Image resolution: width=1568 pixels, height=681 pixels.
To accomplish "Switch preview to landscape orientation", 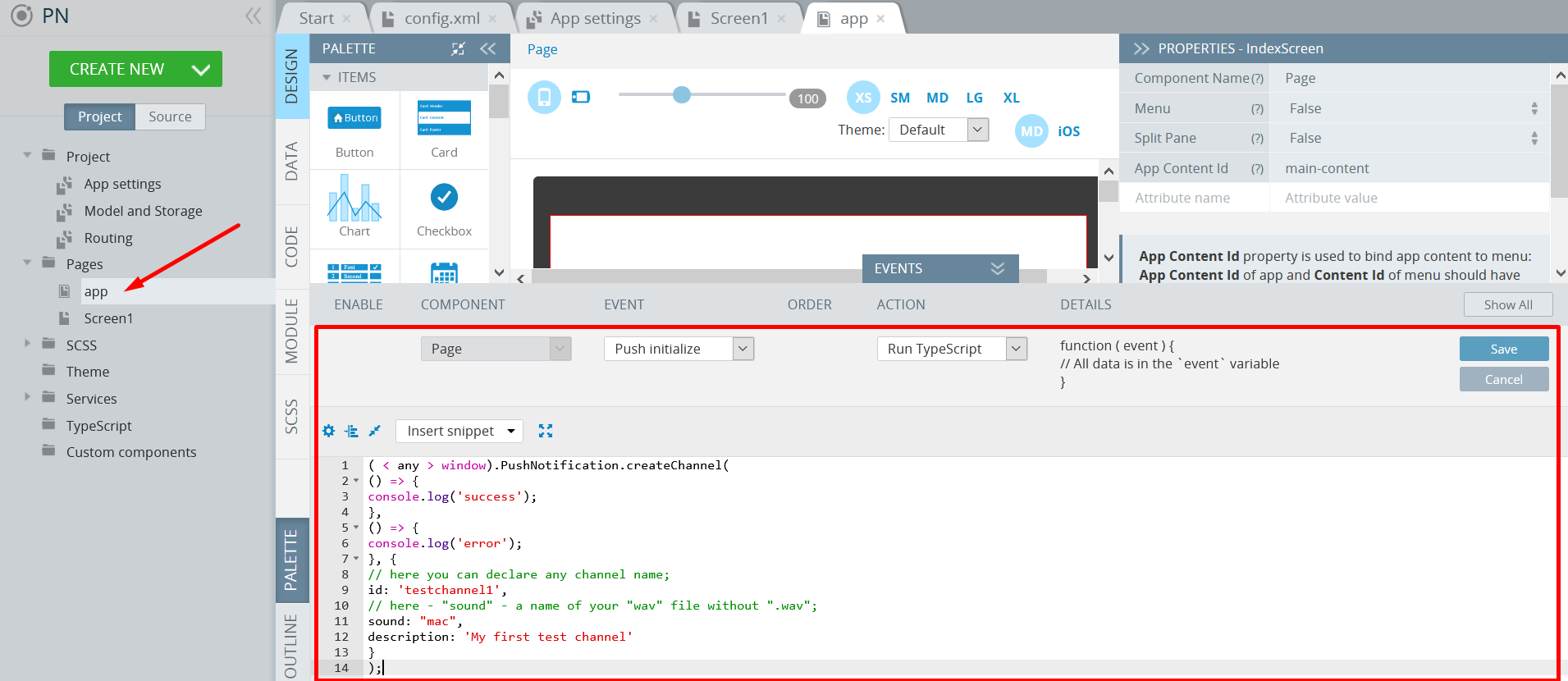I will [x=581, y=97].
